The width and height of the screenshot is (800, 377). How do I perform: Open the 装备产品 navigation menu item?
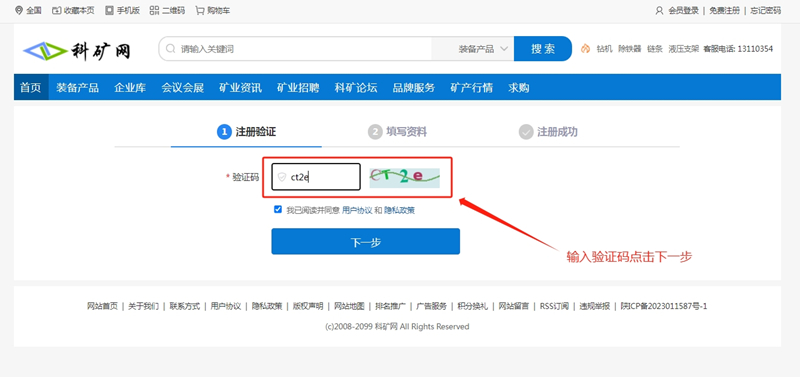coord(78,87)
